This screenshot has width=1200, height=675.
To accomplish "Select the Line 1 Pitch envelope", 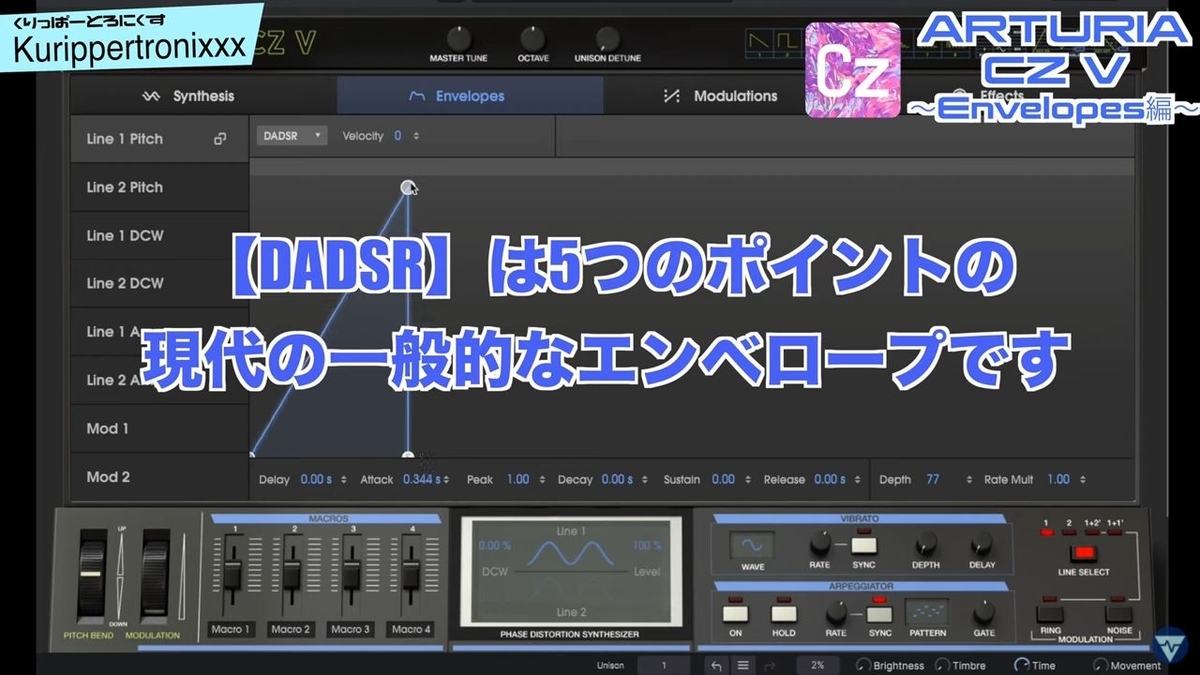I will [160, 139].
